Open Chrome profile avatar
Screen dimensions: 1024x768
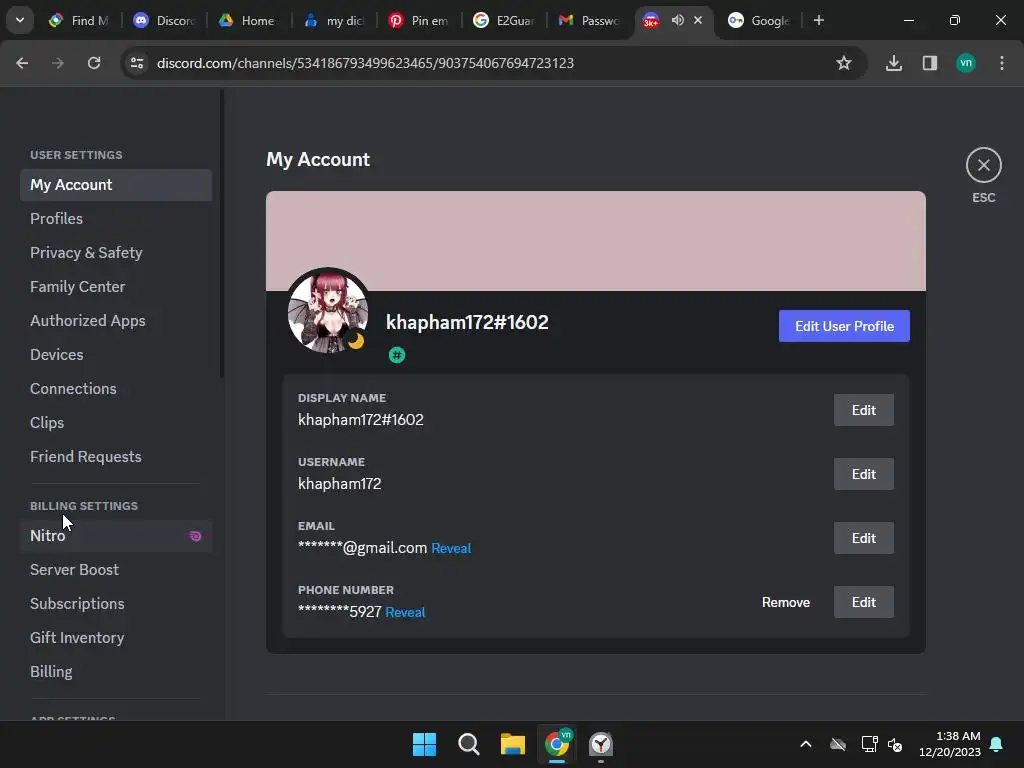pyautogui.click(x=966, y=63)
